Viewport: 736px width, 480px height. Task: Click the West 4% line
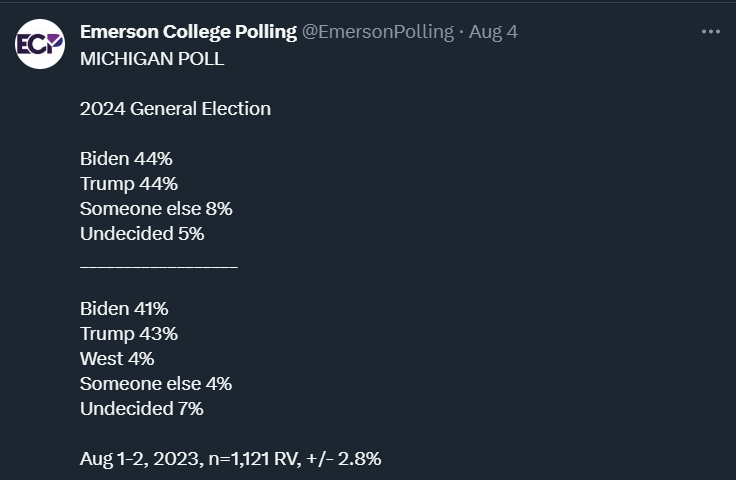pos(117,359)
